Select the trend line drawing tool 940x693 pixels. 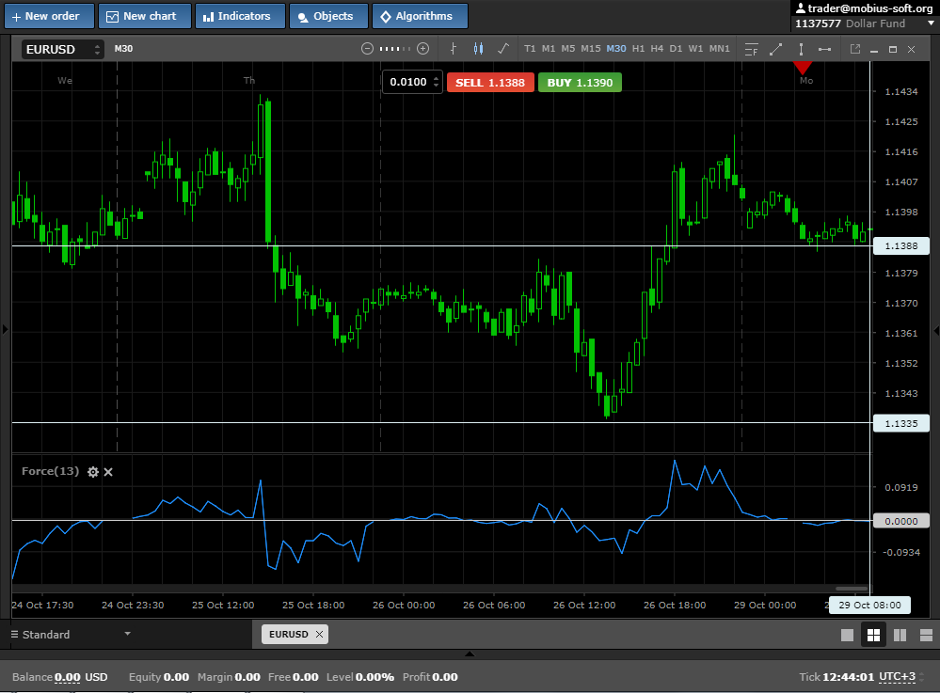click(x=776, y=49)
